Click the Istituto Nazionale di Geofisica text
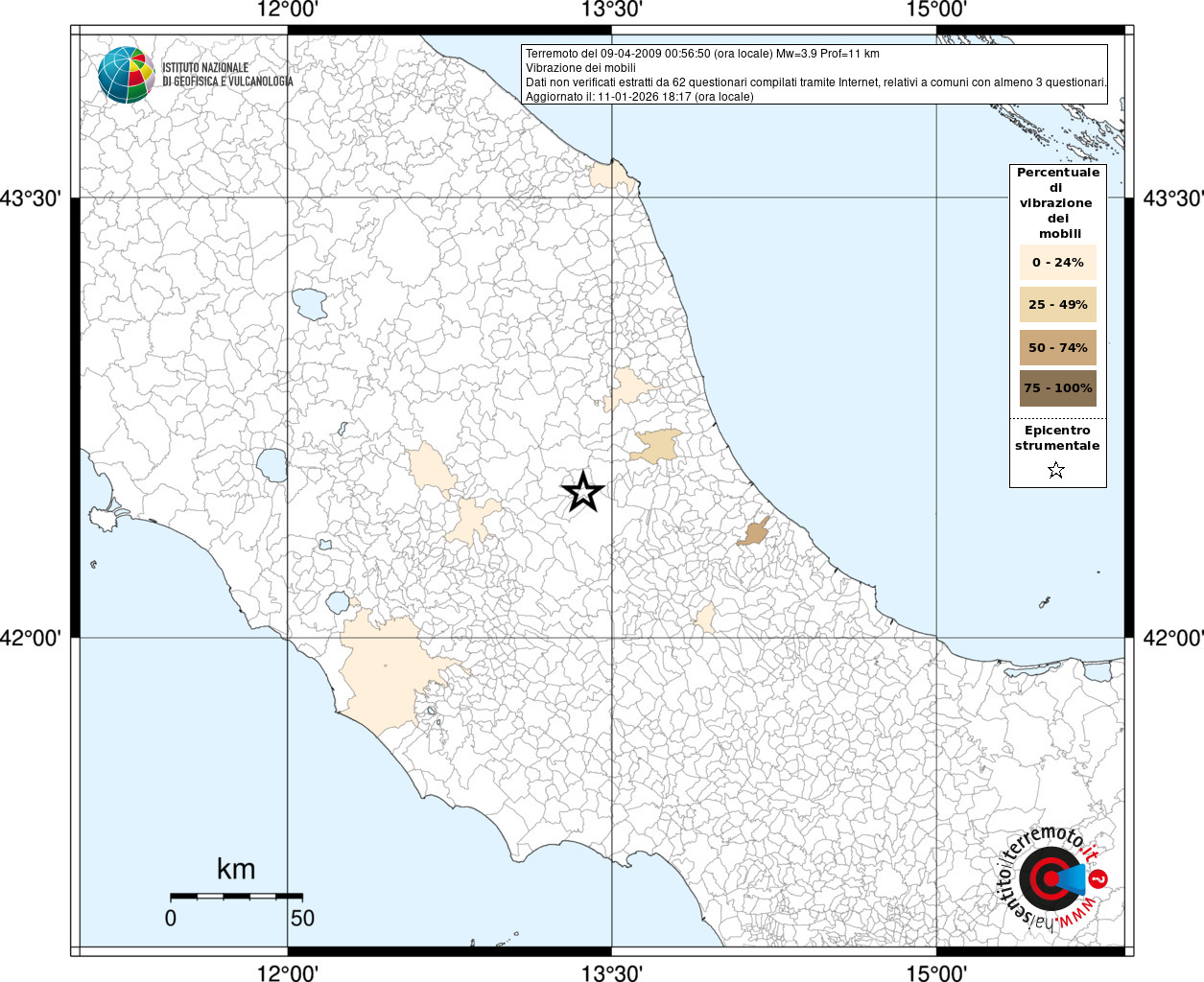 226,75
